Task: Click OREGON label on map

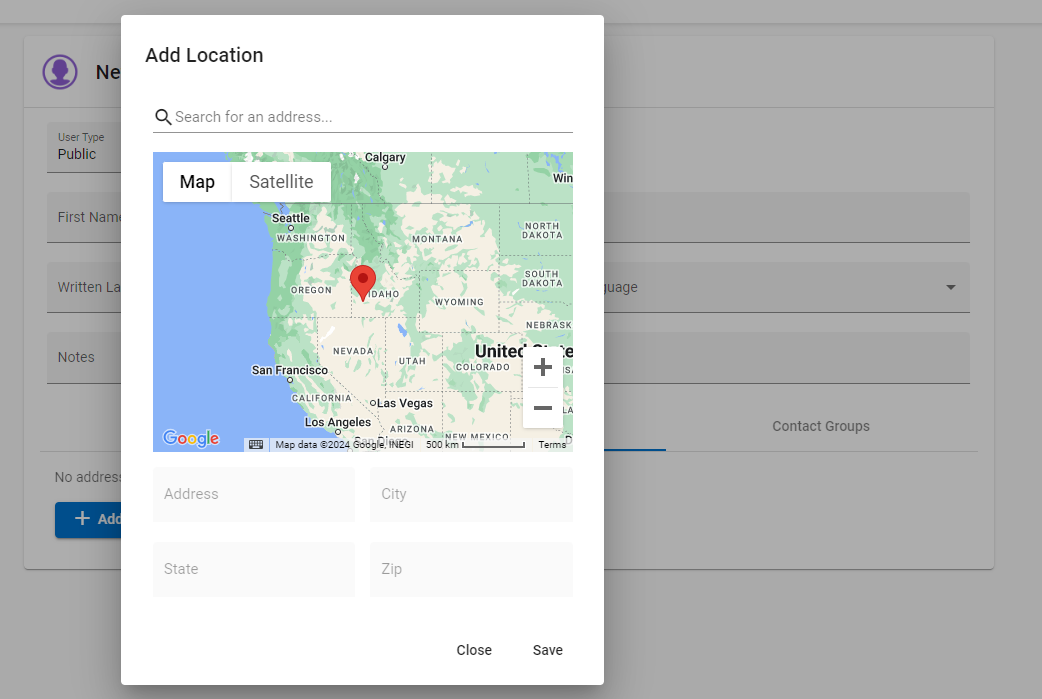Action: tap(311, 290)
